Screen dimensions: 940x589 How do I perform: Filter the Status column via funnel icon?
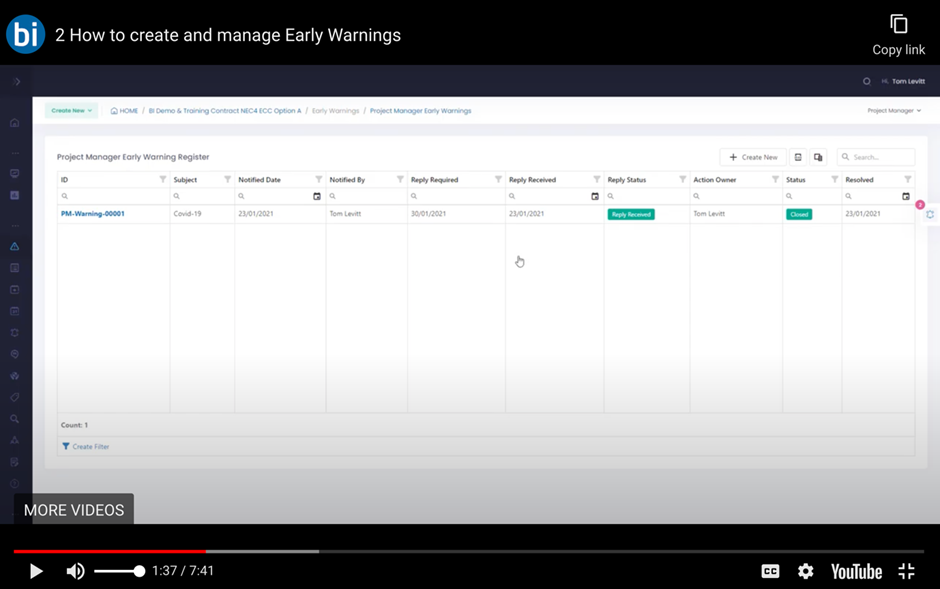pos(834,179)
